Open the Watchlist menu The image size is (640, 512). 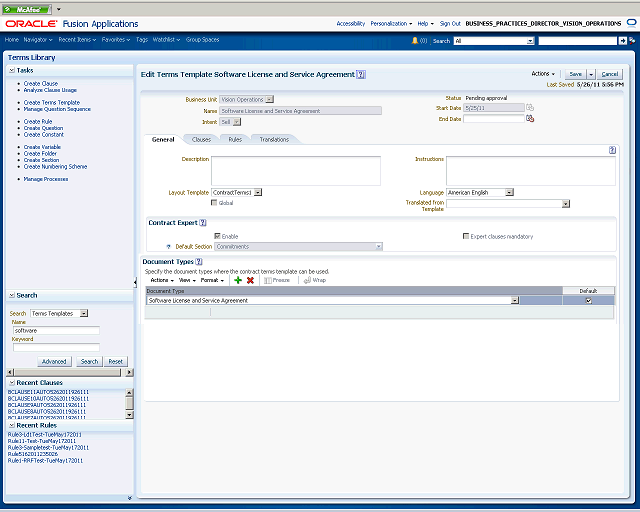(166, 40)
